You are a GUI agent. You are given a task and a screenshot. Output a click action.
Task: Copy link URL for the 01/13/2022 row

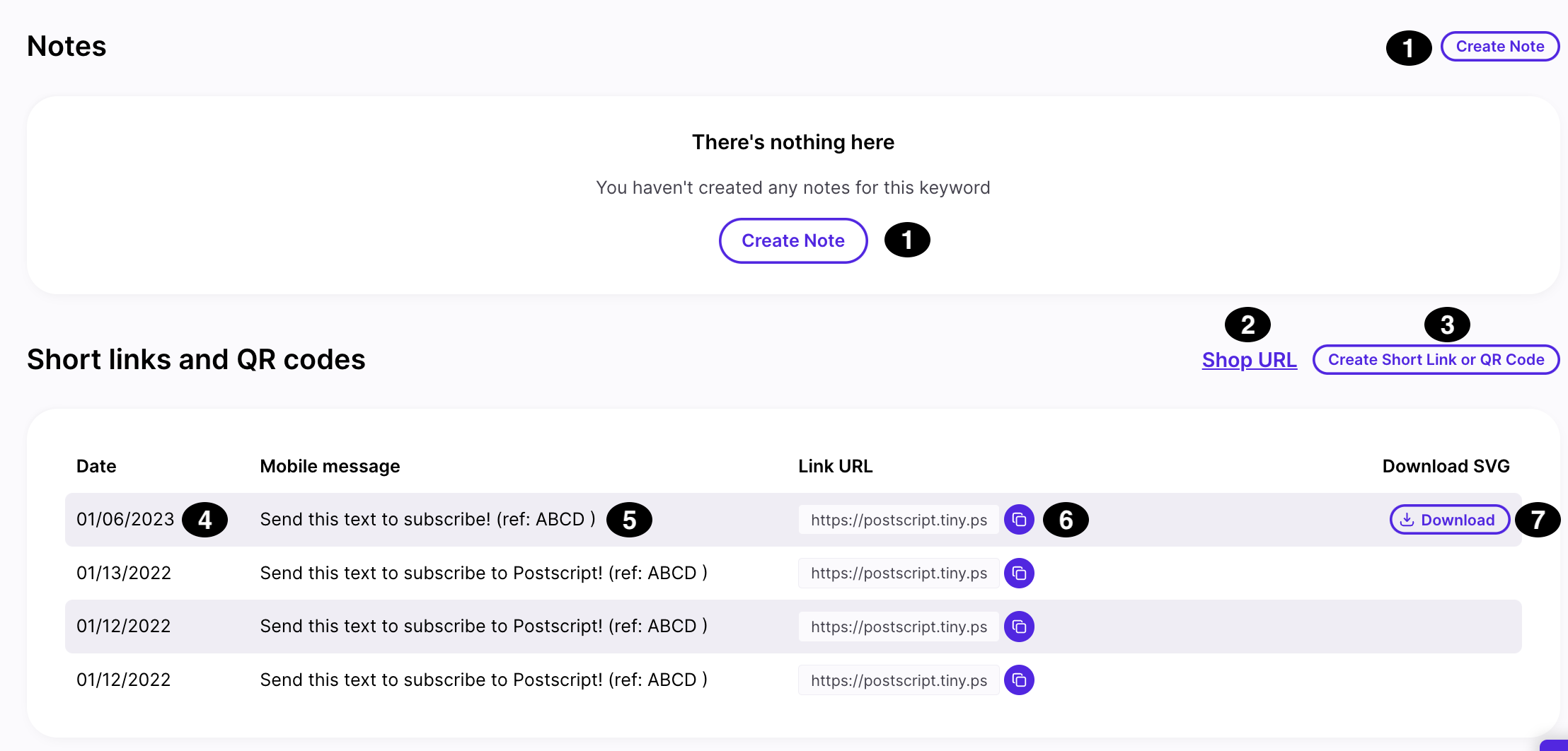click(x=1019, y=573)
